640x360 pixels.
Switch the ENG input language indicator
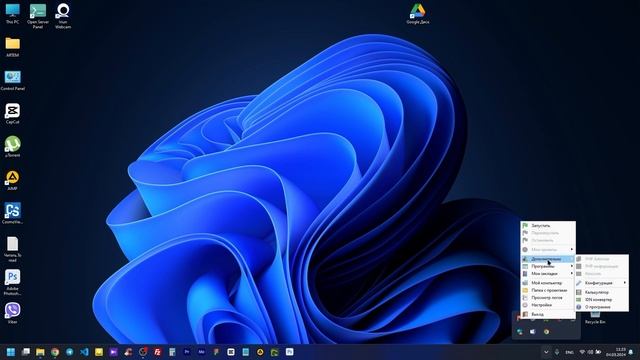pos(570,352)
